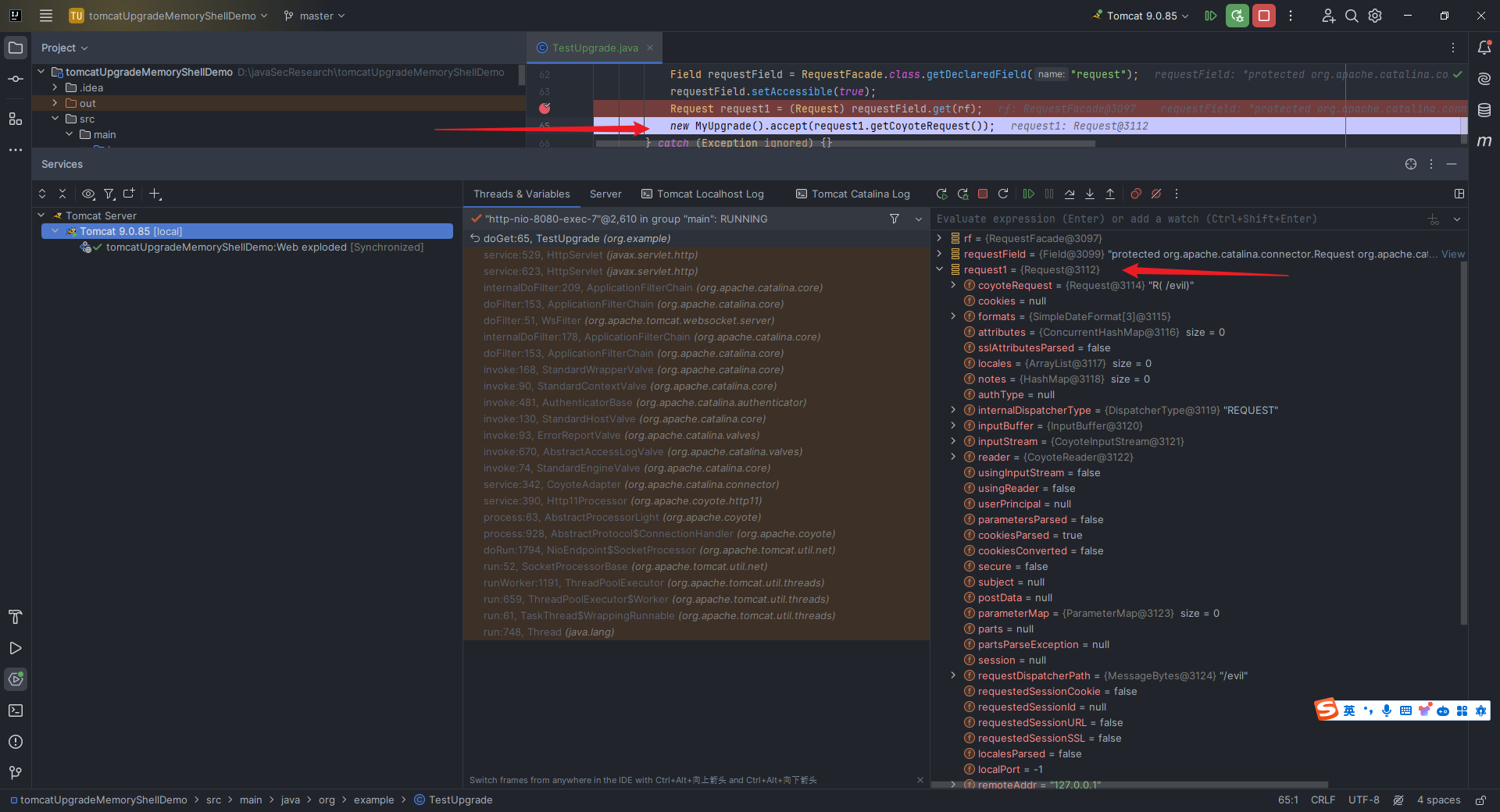Open more debugger actions menu
This screenshot has height=812, width=1500.
coord(1177,194)
